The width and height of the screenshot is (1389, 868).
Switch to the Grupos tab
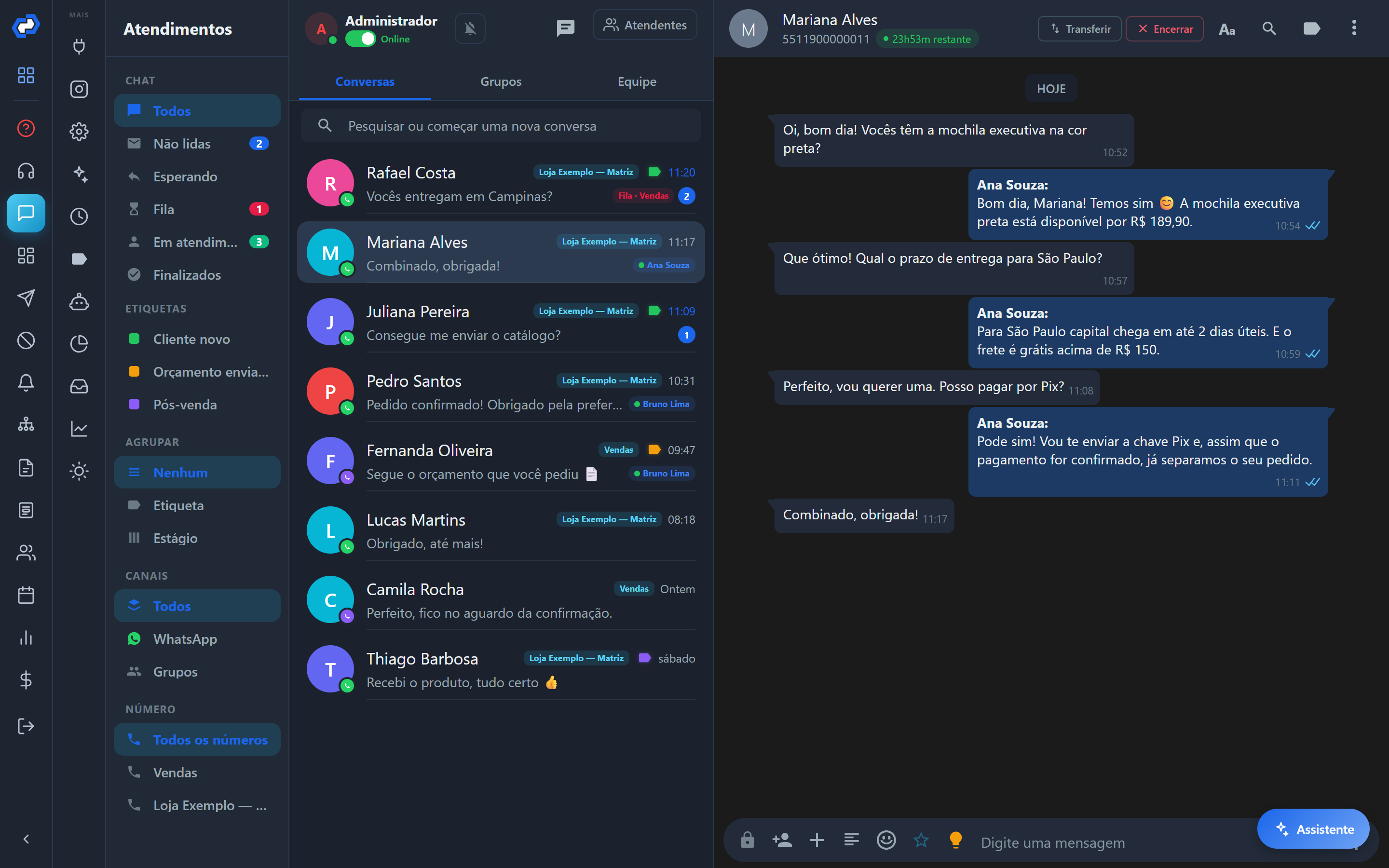click(x=501, y=81)
